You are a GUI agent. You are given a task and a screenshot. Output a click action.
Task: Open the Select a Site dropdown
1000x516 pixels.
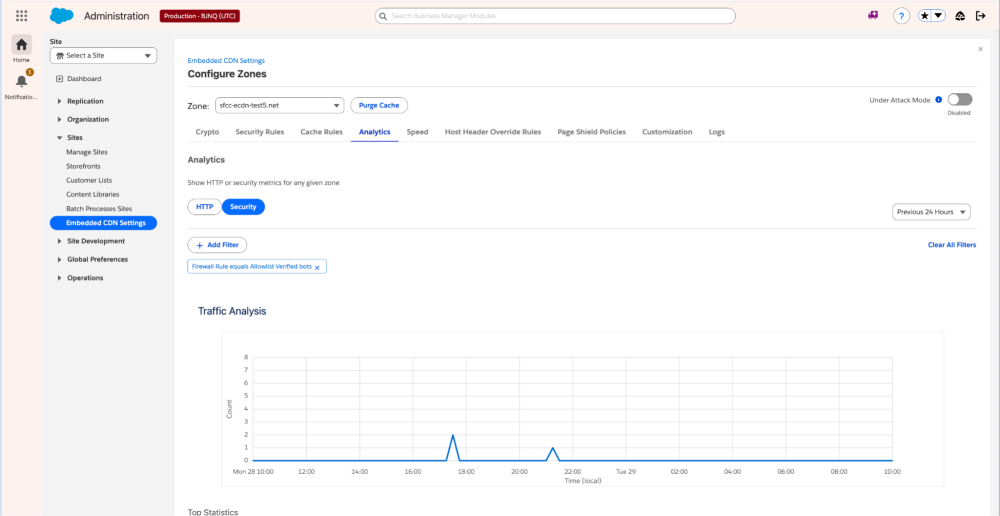pyautogui.click(x=103, y=55)
